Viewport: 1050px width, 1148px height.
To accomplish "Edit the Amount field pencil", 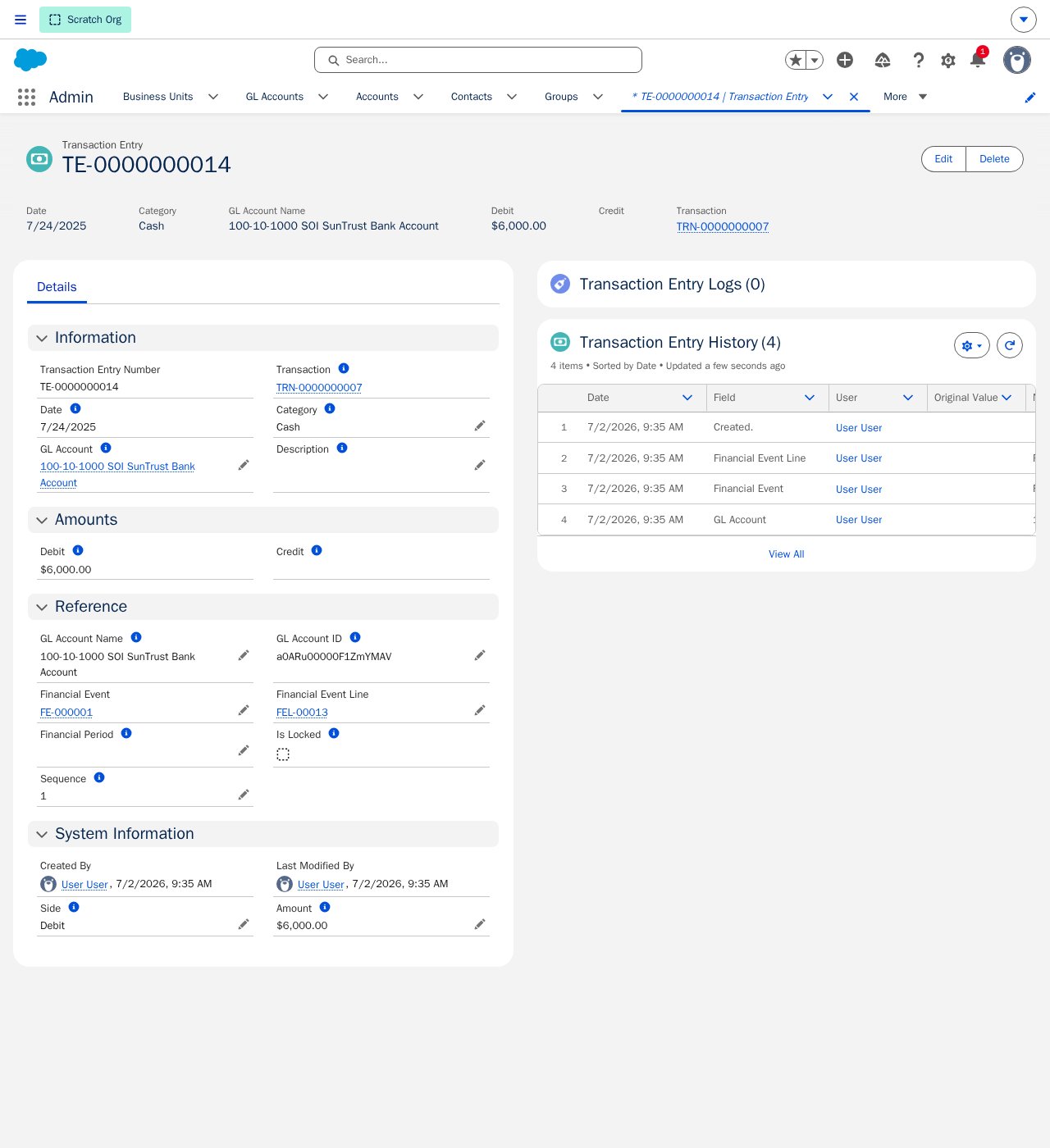I will pyautogui.click(x=480, y=924).
